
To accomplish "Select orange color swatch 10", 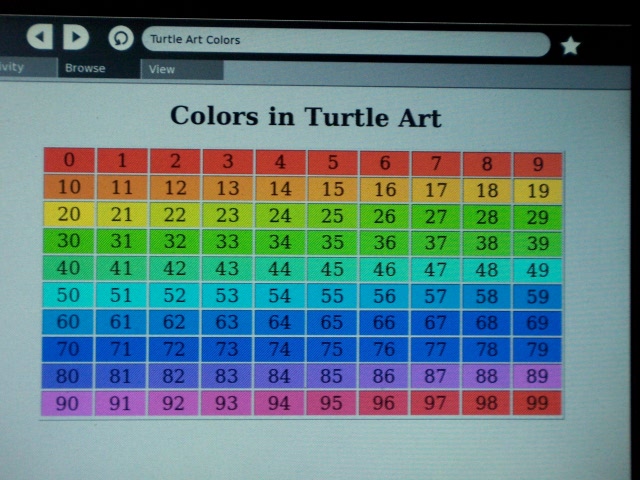I will tap(69, 187).
